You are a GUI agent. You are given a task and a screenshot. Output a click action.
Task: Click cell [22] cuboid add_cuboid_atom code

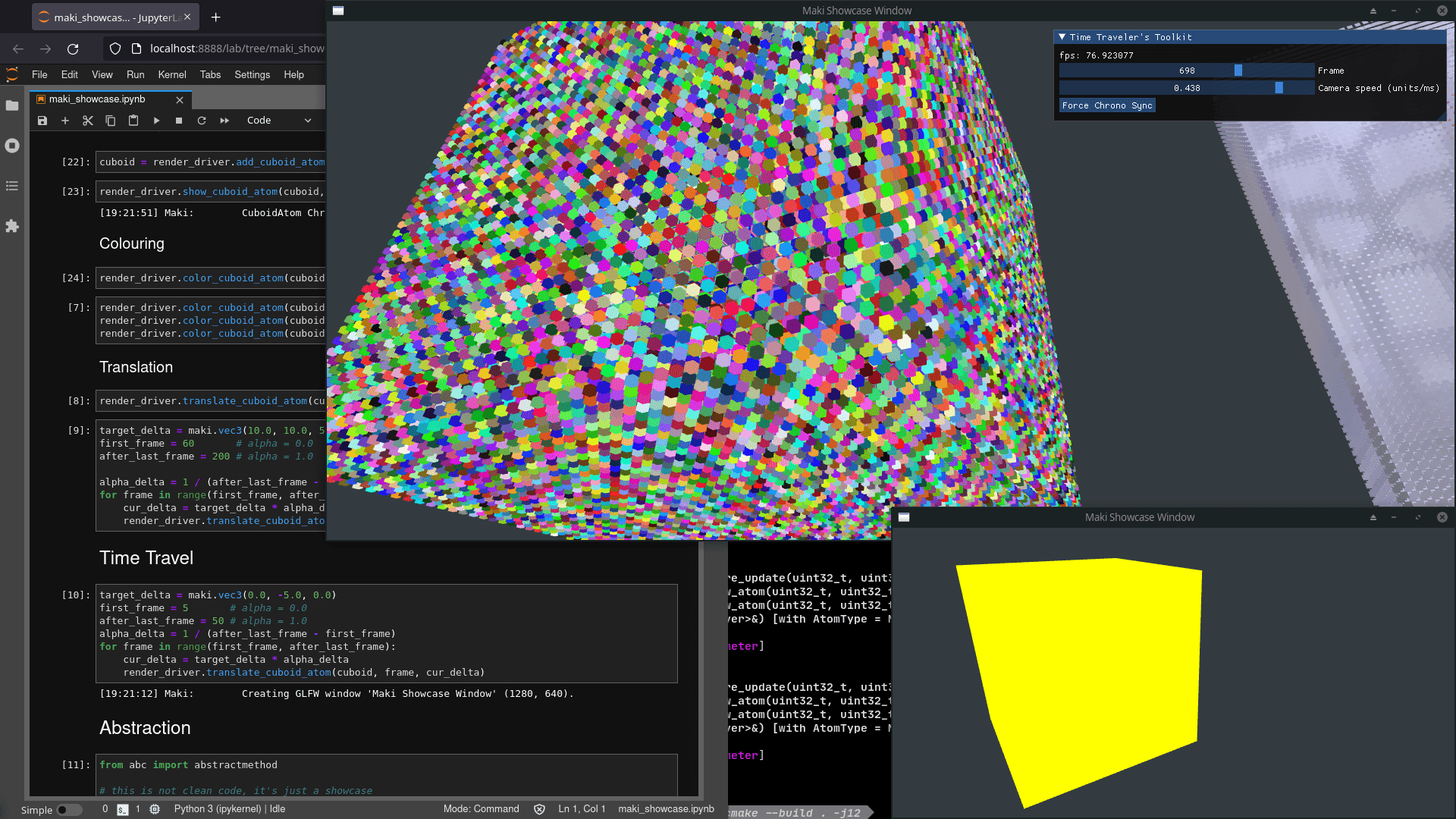pos(212,162)
